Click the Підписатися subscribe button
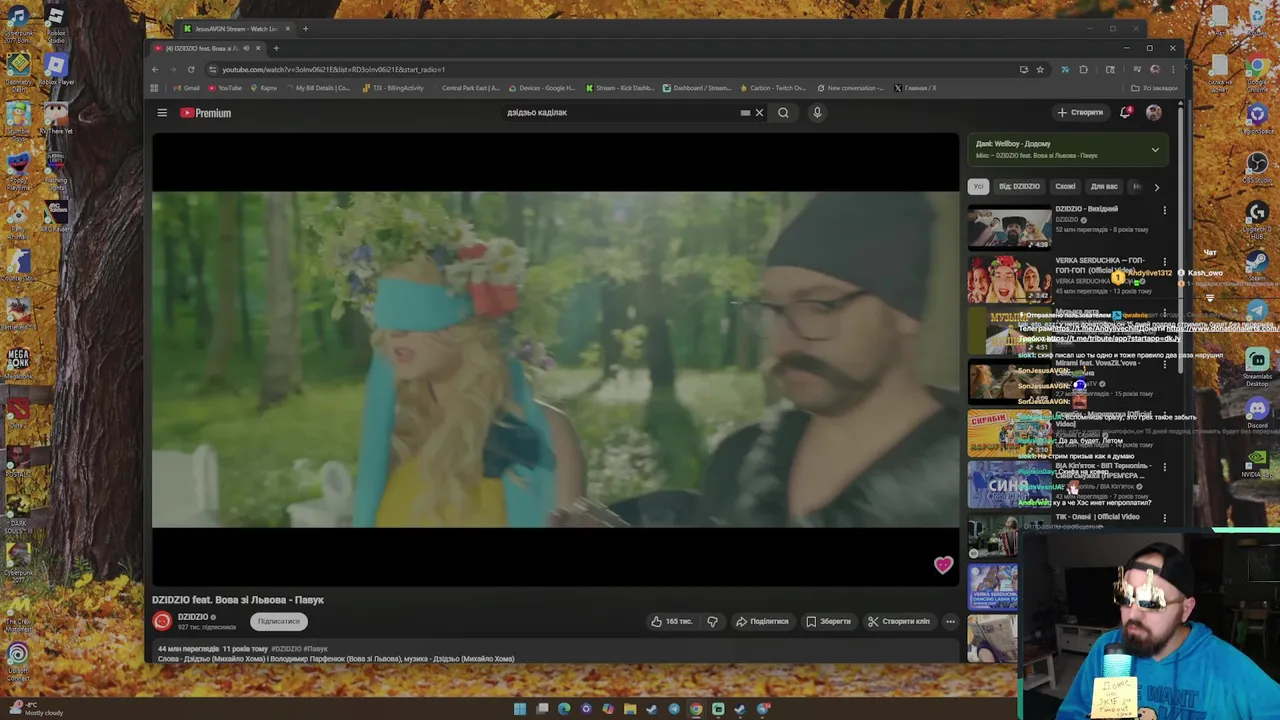The height and width of the screenshot is (720, 1280). [x=278, y=621]
